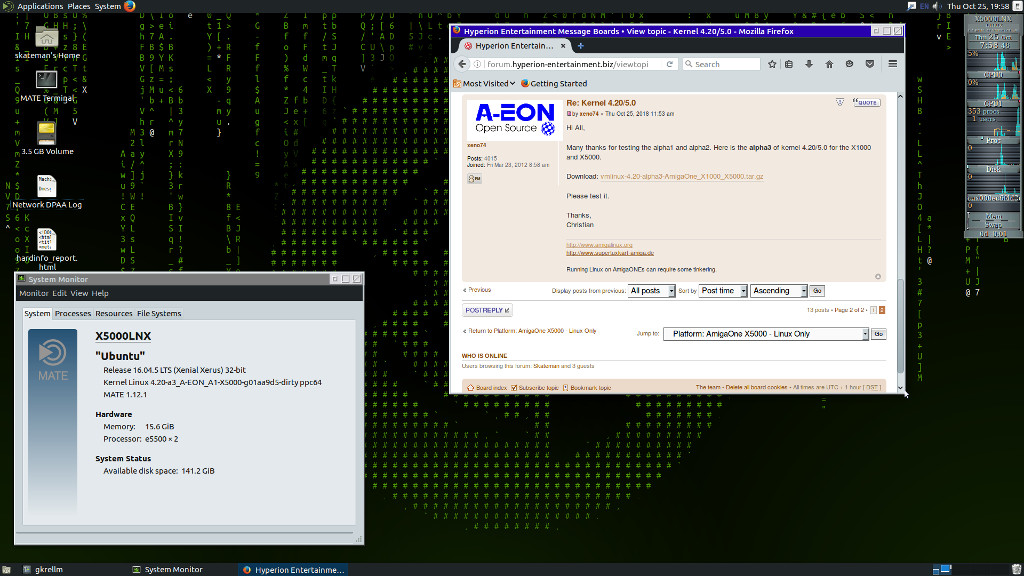Click the report post icon beside Quote

840,103
